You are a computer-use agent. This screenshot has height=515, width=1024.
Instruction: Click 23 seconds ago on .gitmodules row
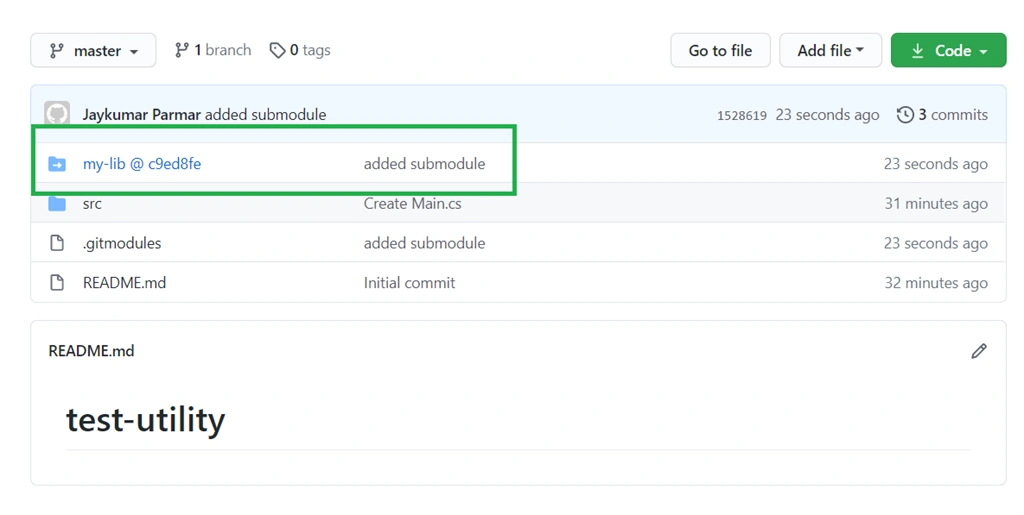click(936, 243)
